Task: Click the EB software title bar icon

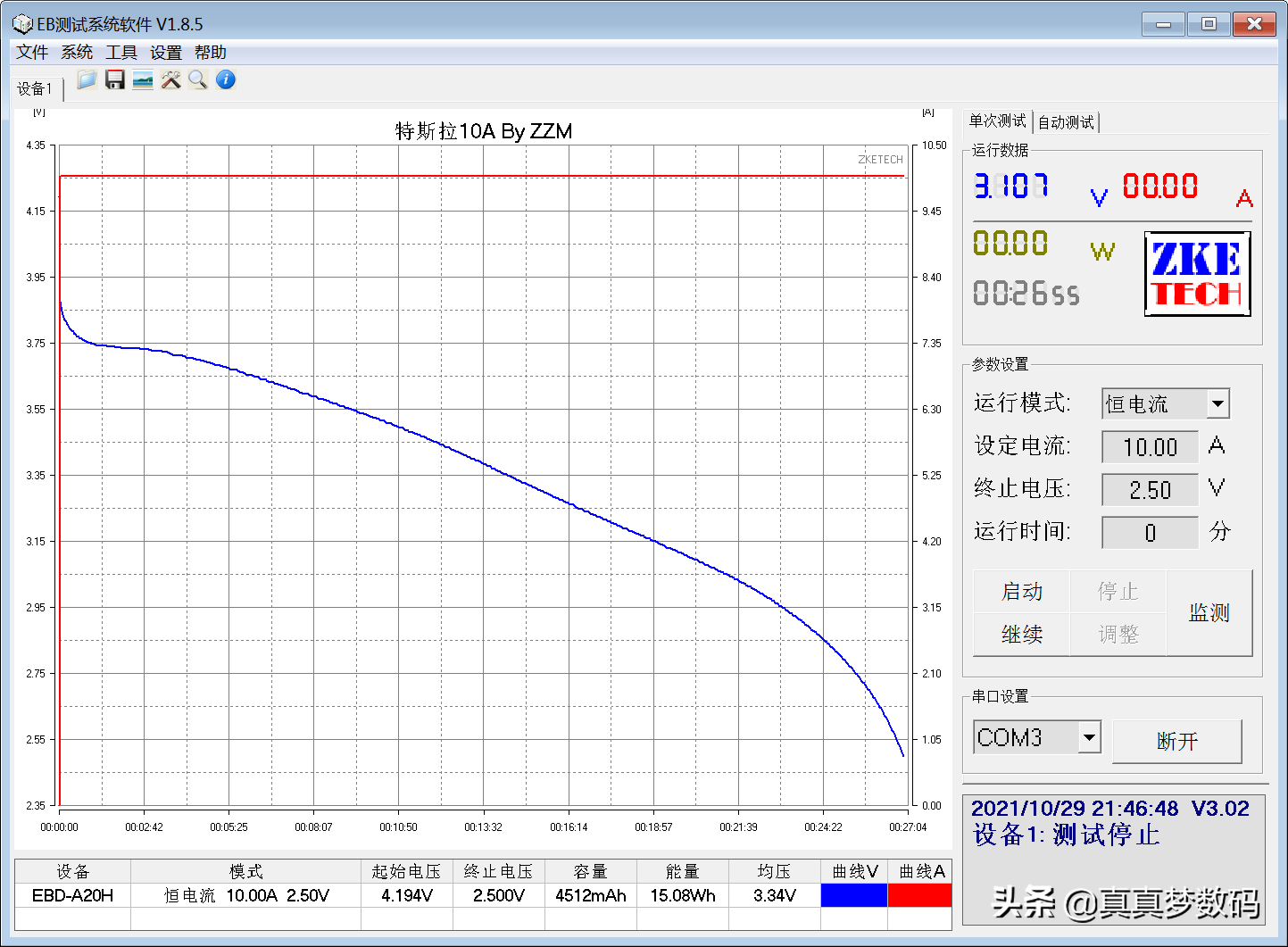Action: (22, 24)
